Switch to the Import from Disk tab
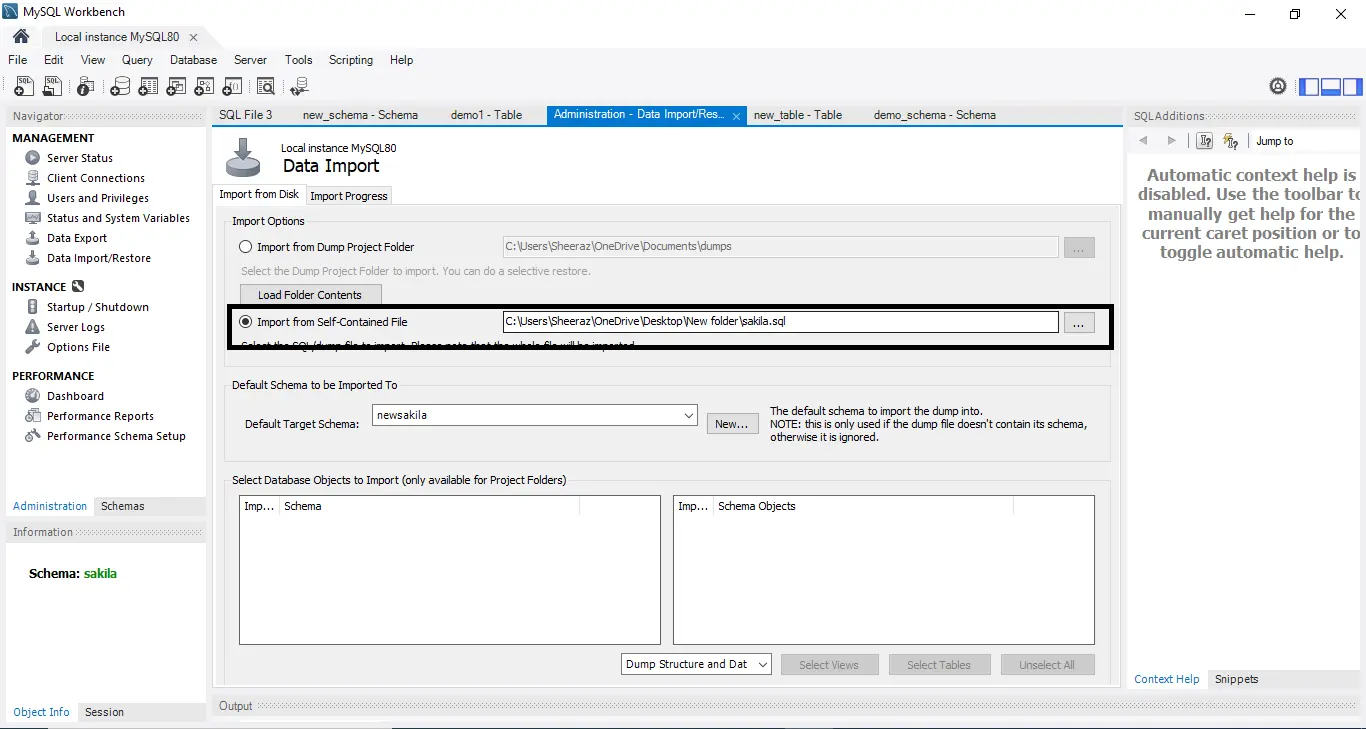The height and width of the screenshot is (729, 1366). tap(259, 194)
